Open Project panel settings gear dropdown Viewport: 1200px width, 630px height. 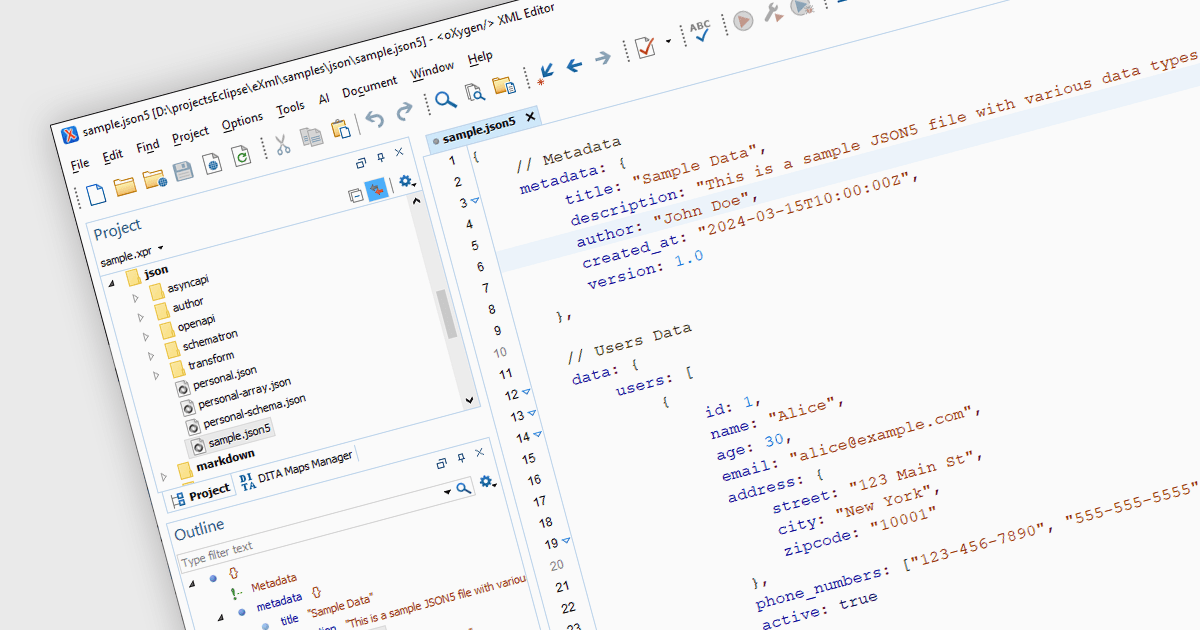(407, 182)
